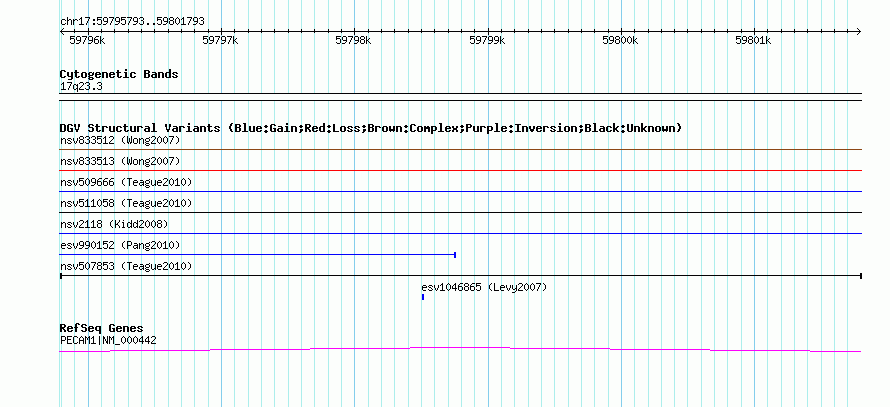Click the 17q23.3 band label
The image size is (890, 407).
point(81,87)
